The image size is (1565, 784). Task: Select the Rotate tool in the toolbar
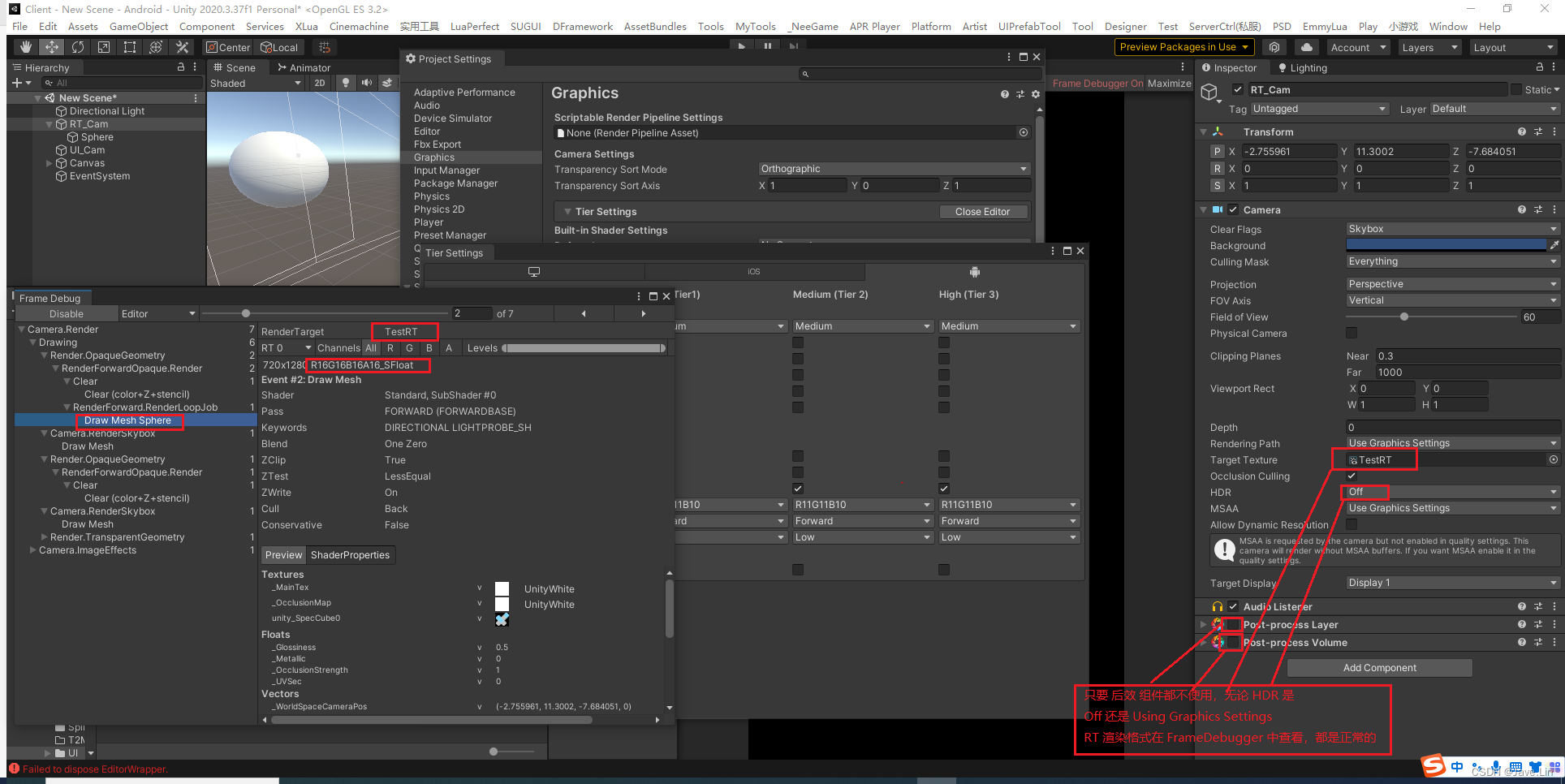77,47
